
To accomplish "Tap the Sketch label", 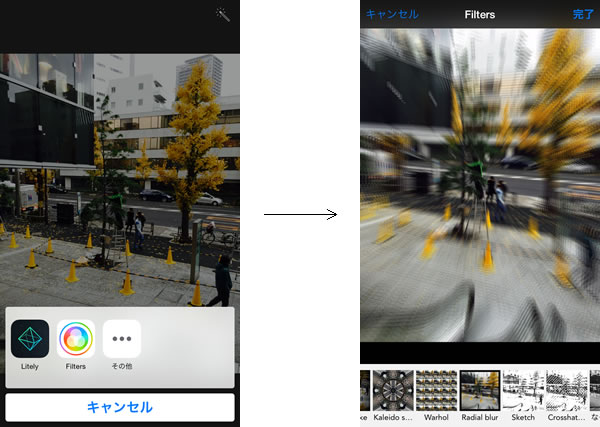I will [x=523, y=417].
